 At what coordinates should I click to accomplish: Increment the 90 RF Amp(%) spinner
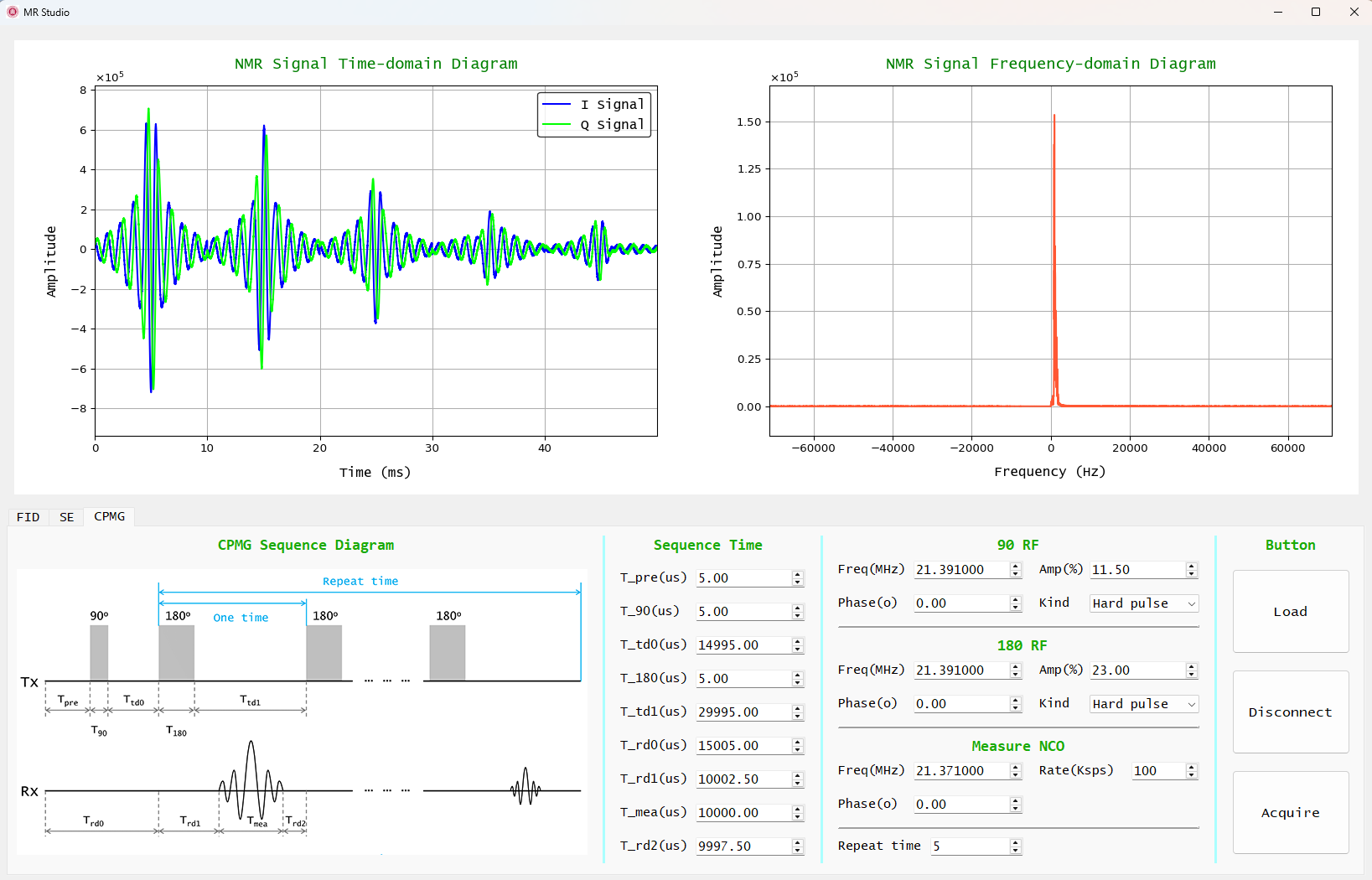[1191, 566]
